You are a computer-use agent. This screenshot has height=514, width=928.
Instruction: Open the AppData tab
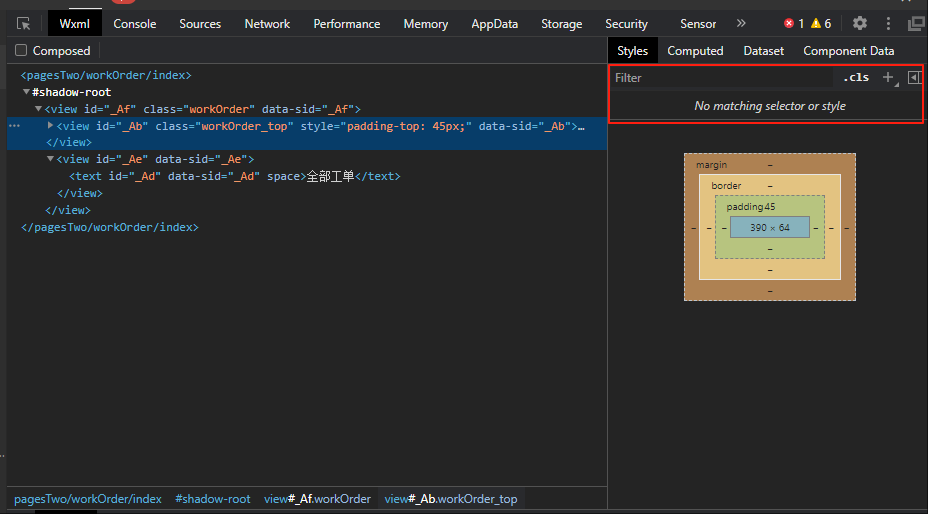[x=495, y=24]
